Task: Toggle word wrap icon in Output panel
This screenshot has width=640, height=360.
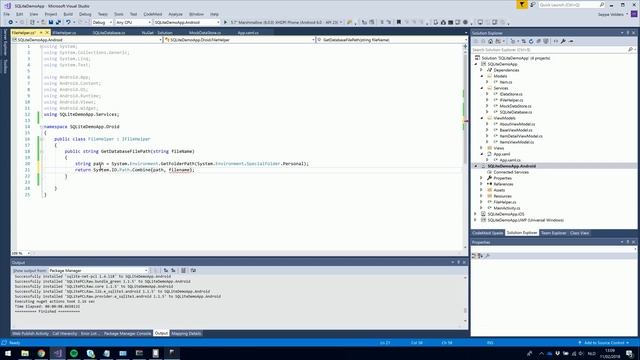Action: coord(193,271)
